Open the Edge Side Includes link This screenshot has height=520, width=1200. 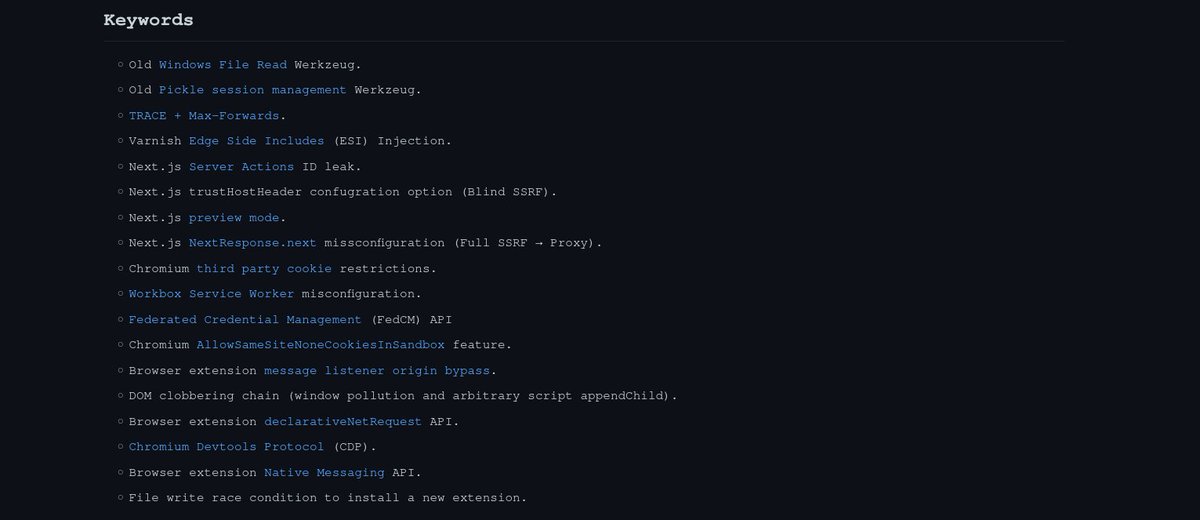[257, 141]
